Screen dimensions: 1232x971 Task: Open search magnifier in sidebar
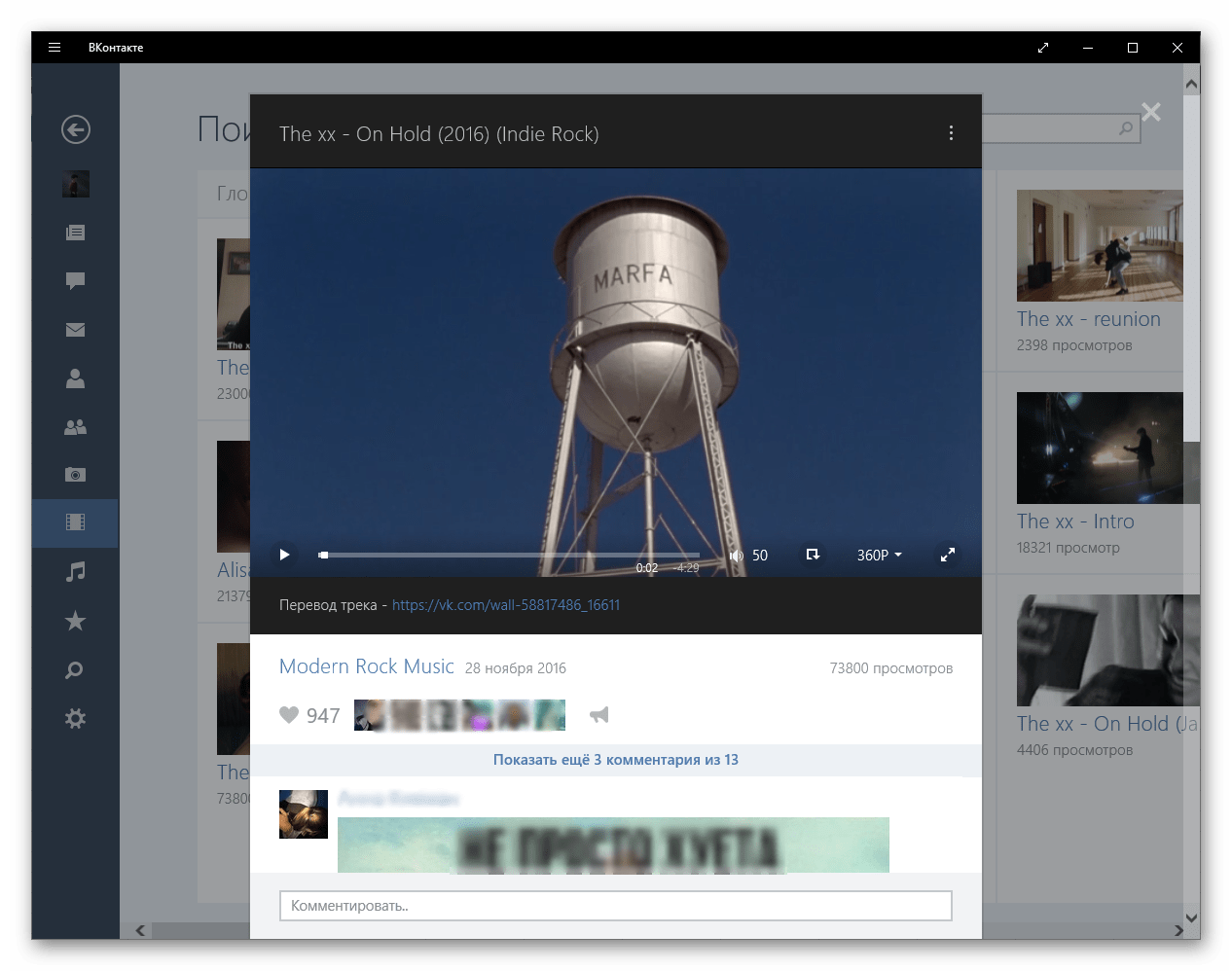[x=75, y=670]
